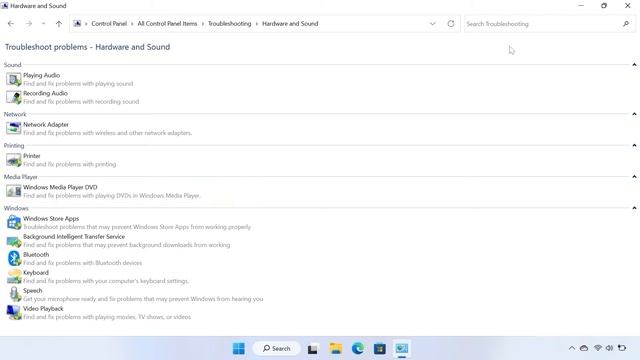Click "Find and fix problems with printing"
Viewport: 640px width, 360px height.
click(70, 164)
